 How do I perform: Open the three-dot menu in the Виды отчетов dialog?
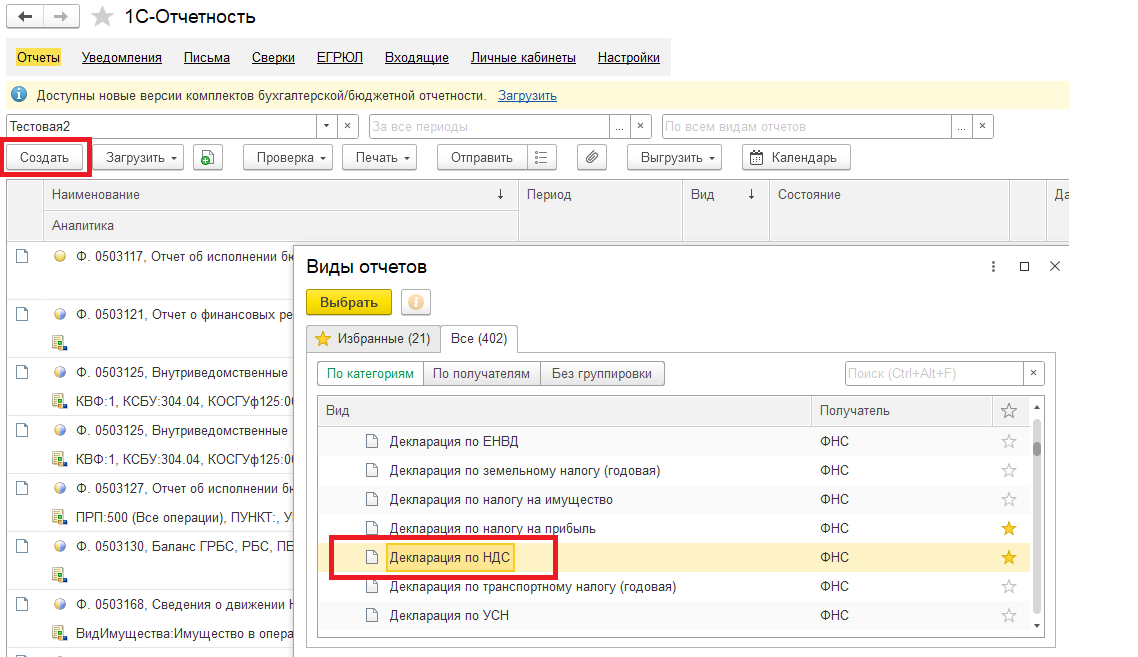click(993, 266)
